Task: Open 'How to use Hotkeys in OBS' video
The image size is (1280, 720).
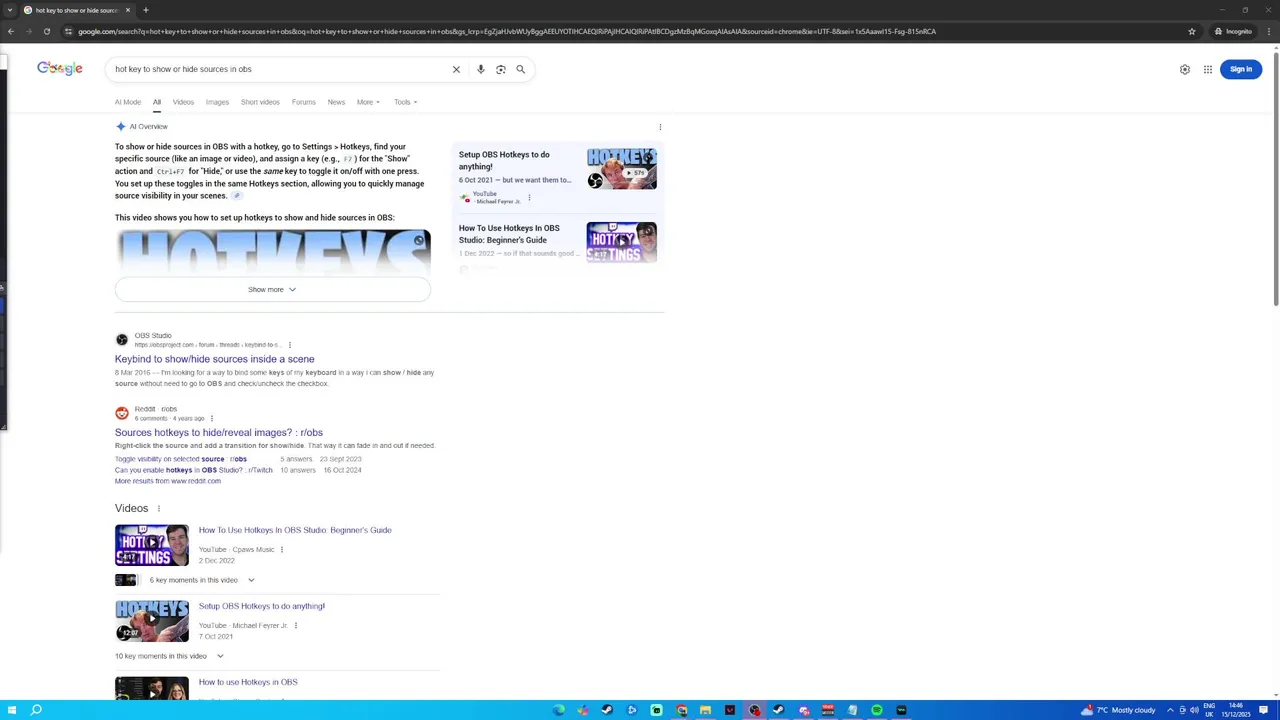Action: pos(248,682)
